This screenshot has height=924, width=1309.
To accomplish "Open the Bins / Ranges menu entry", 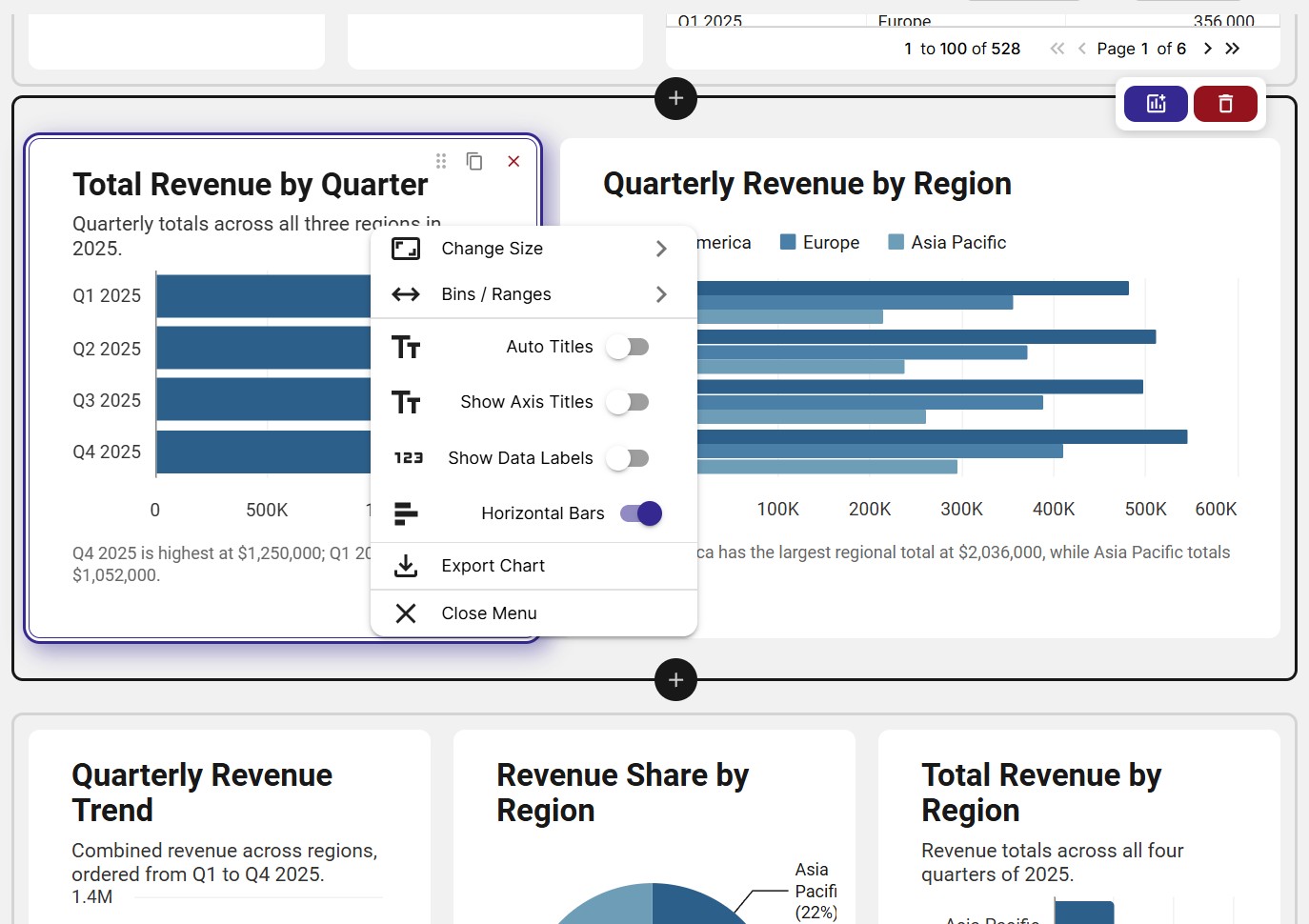I will [x=534, y=294].
